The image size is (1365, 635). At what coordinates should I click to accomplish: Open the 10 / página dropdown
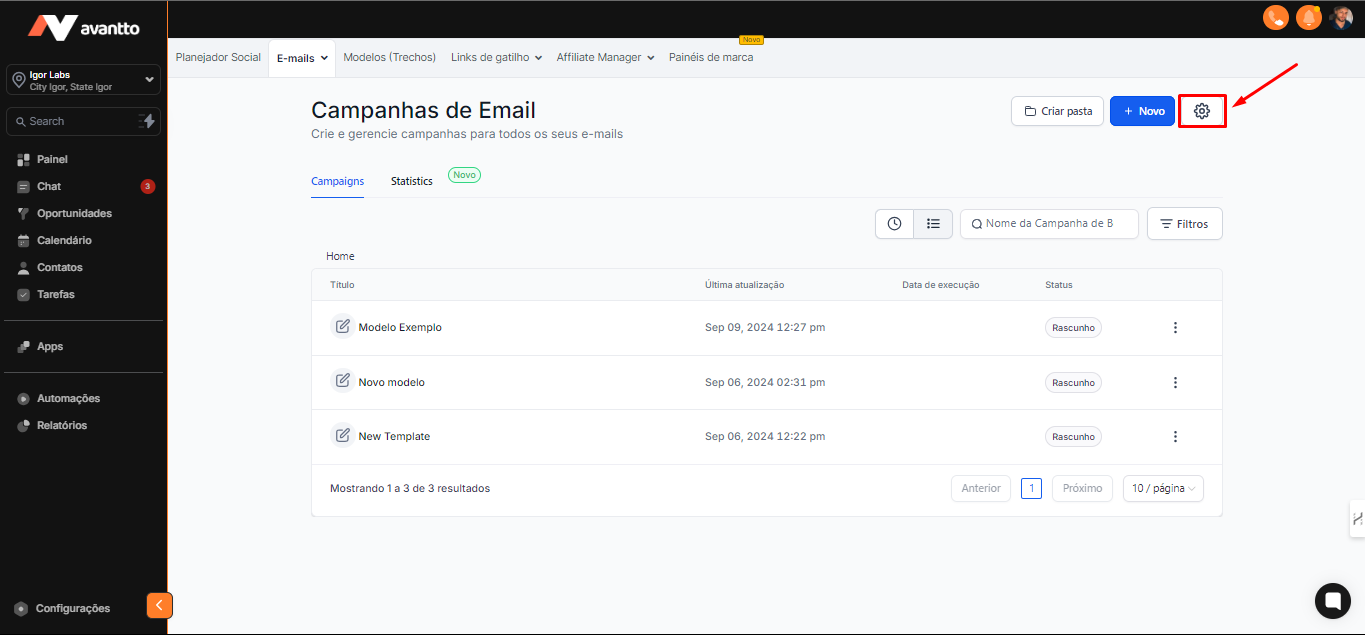point(1163,489)
